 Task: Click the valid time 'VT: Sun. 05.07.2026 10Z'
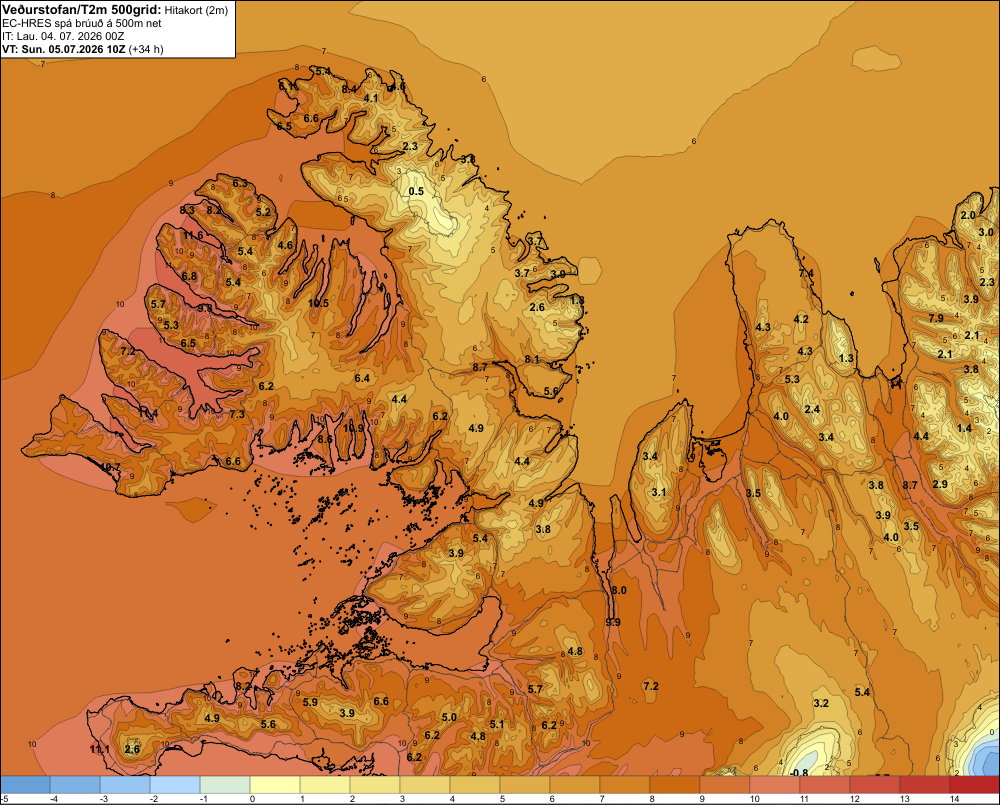(64, 49)
